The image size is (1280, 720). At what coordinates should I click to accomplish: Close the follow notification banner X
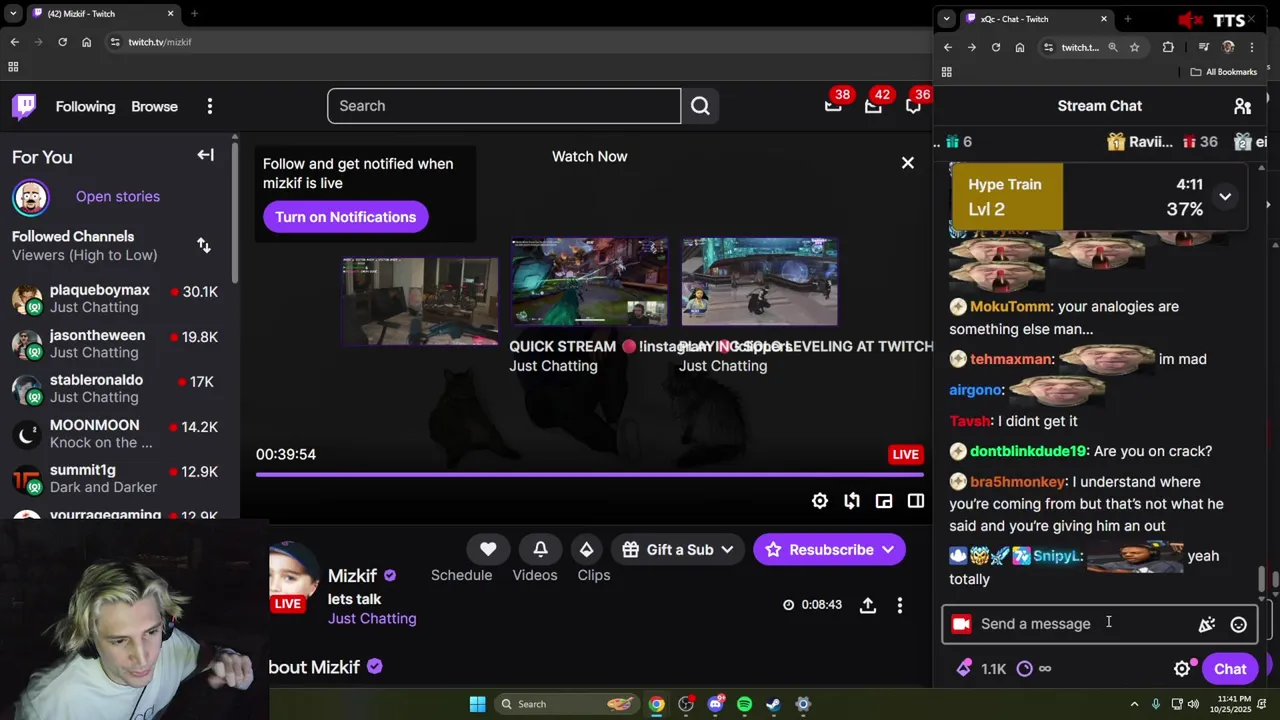click(908, 163)
